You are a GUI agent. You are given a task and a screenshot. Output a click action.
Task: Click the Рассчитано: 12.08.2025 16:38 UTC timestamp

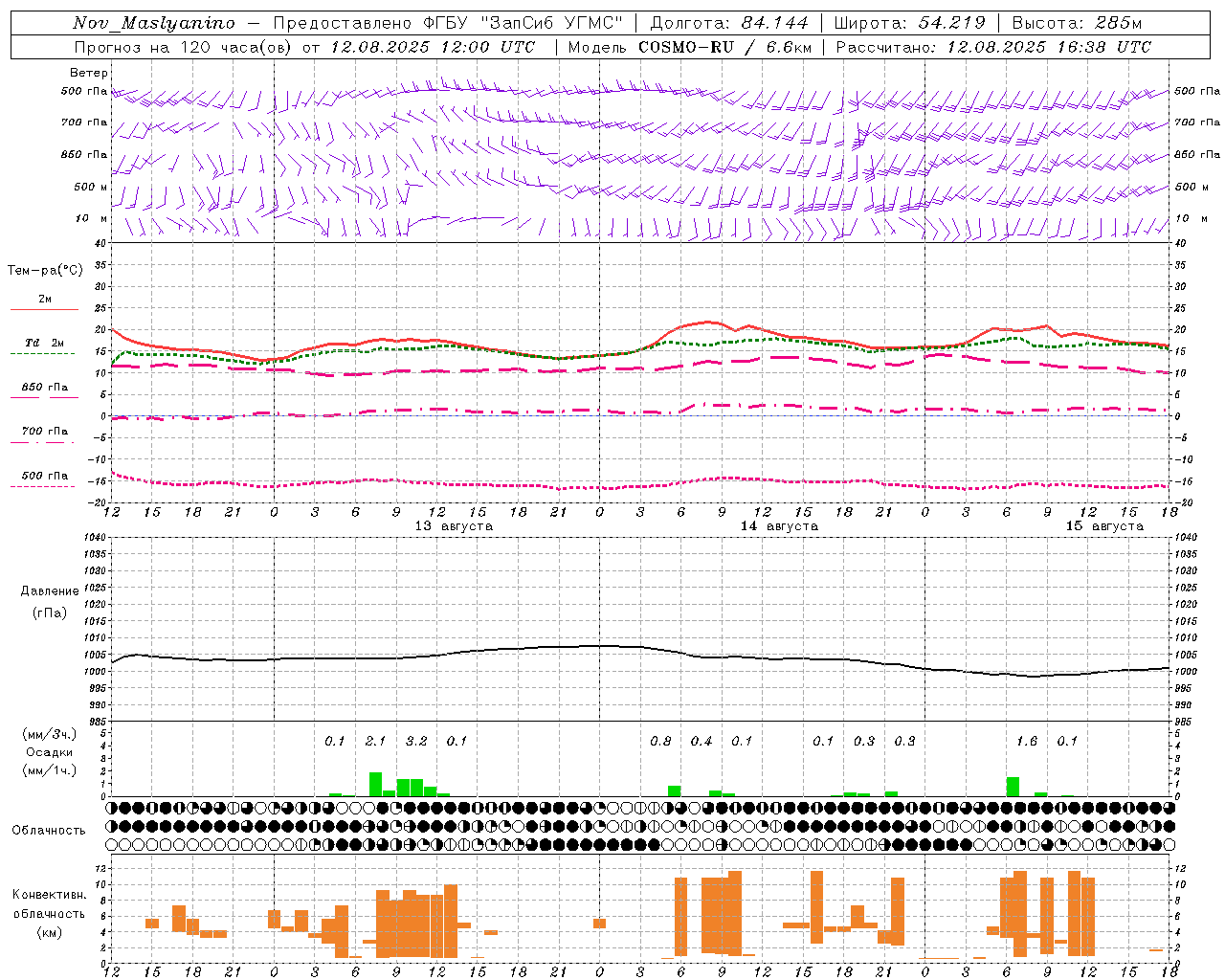[993, 47]
